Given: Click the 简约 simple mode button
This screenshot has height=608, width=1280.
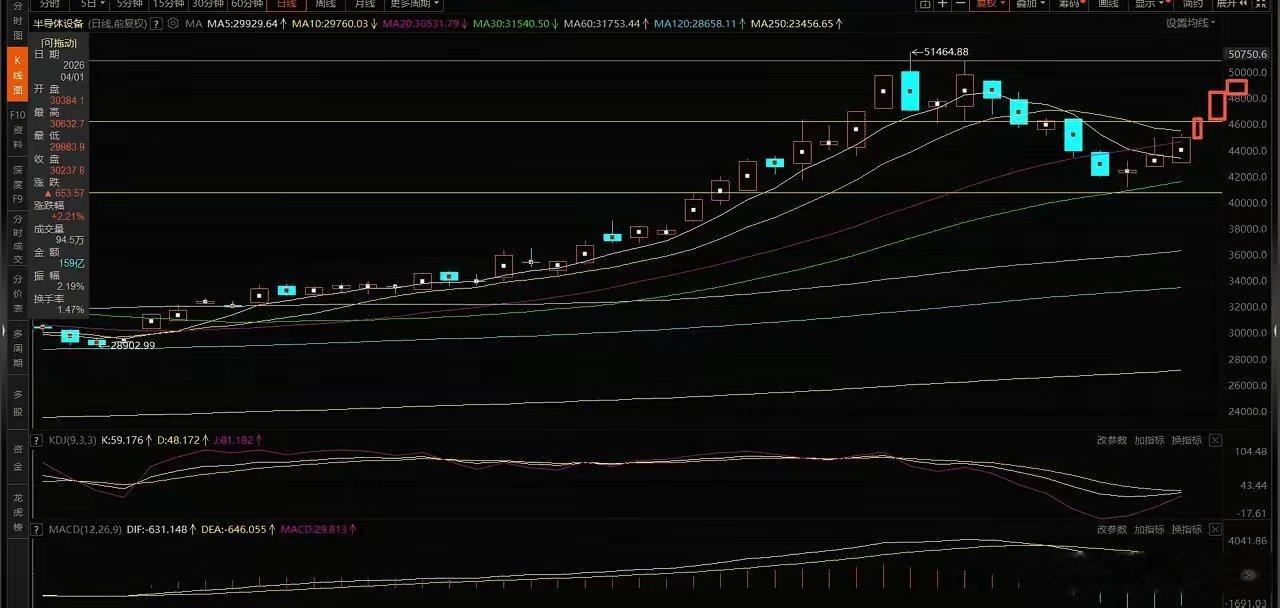Looking at the screenshot, I should click(x=1192, y=4).
